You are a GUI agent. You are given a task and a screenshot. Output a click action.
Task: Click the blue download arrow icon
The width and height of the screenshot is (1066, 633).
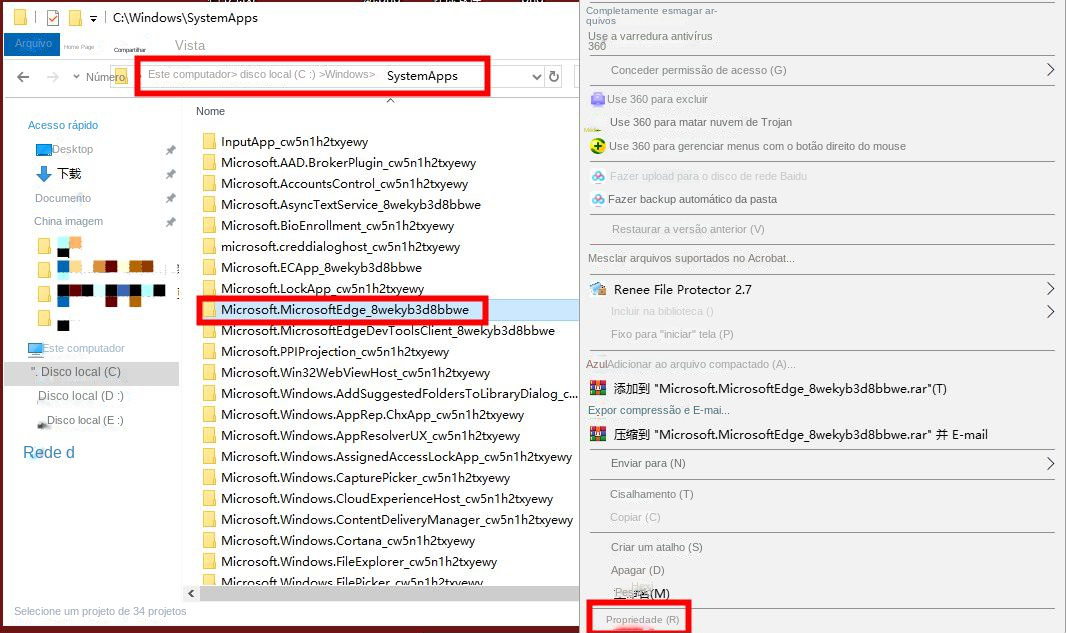[x=44, y=174]
